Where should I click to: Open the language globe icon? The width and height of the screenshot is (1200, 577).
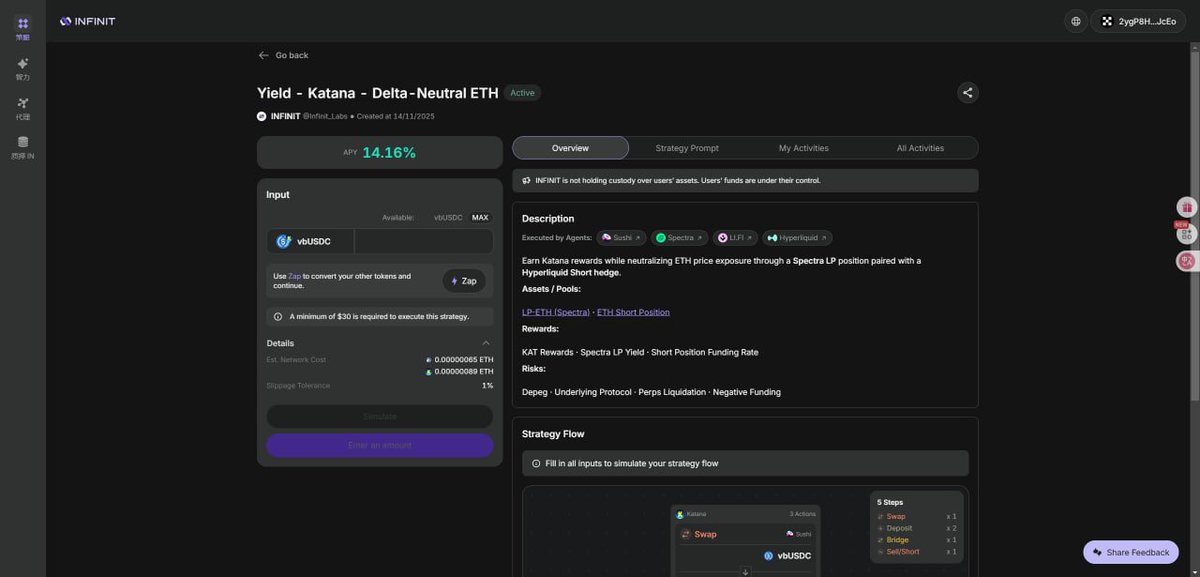[1075, 21]
